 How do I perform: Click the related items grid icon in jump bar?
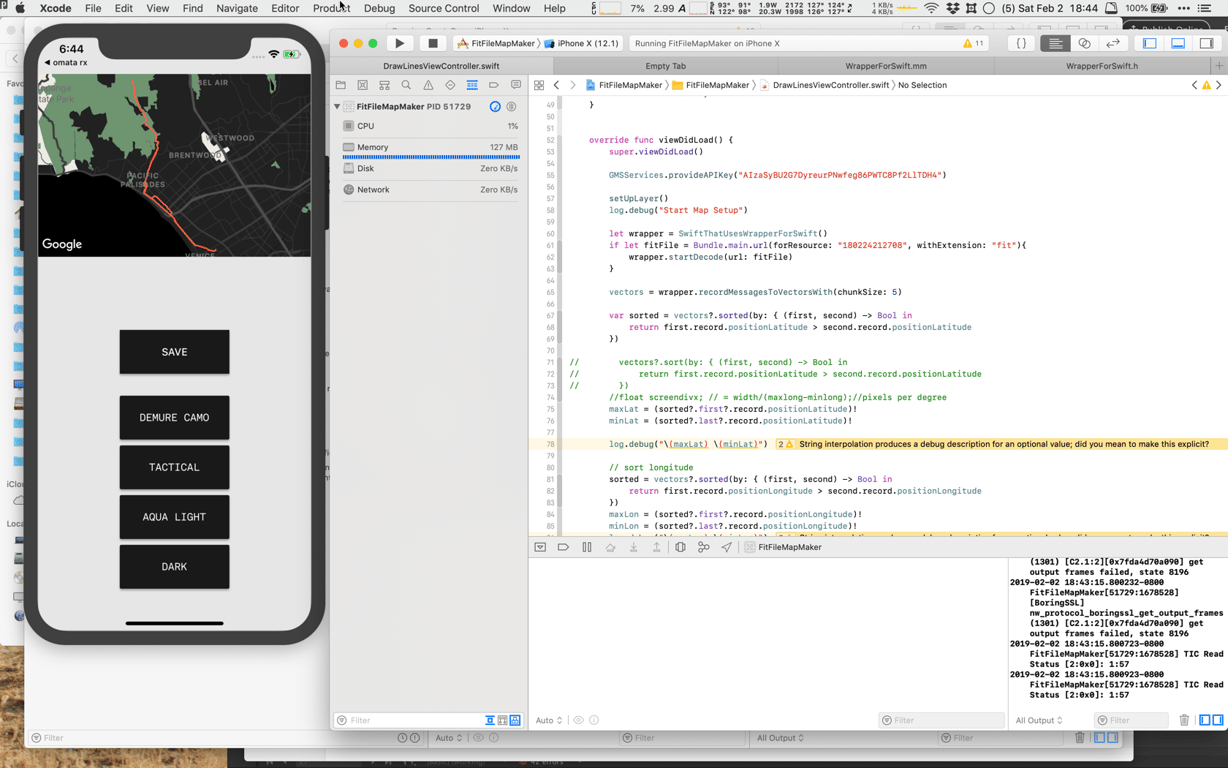pyautogui.click(x=539, y=86)
